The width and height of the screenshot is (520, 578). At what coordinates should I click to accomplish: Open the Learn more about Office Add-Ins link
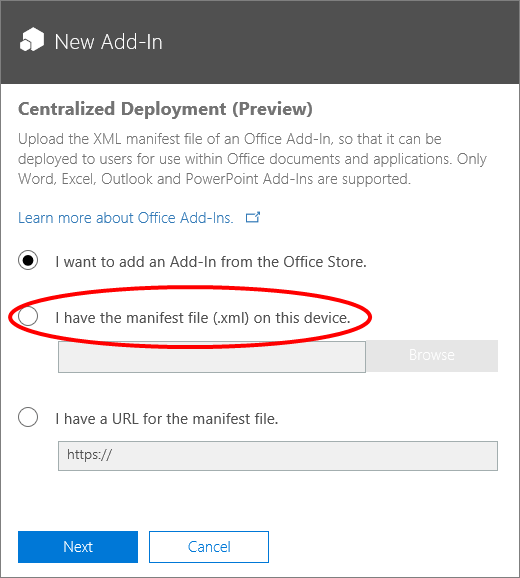pyautogui.click(x=126, y=218)
